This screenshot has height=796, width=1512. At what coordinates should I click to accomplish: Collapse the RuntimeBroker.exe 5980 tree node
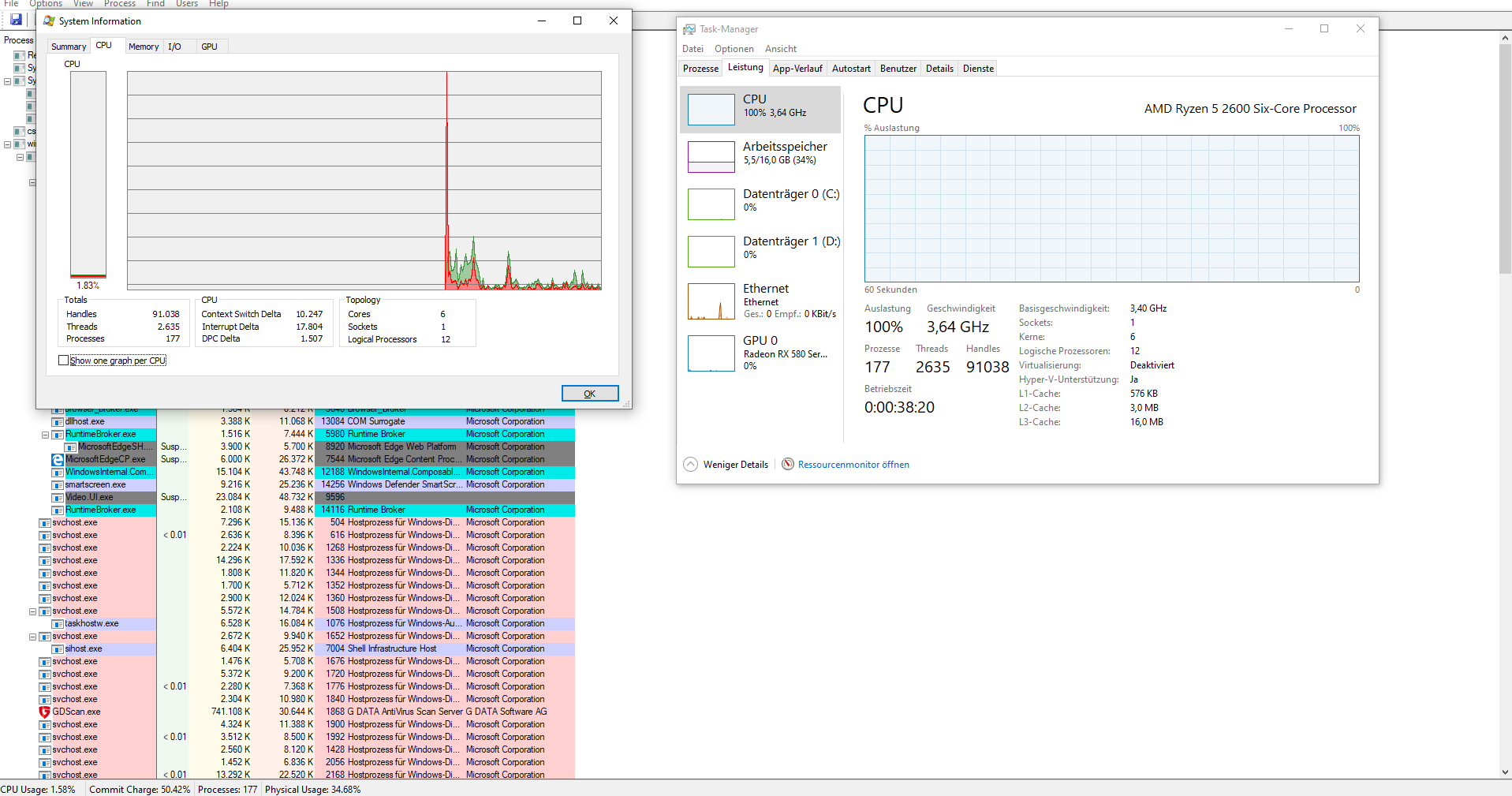(x=45, y=435)
